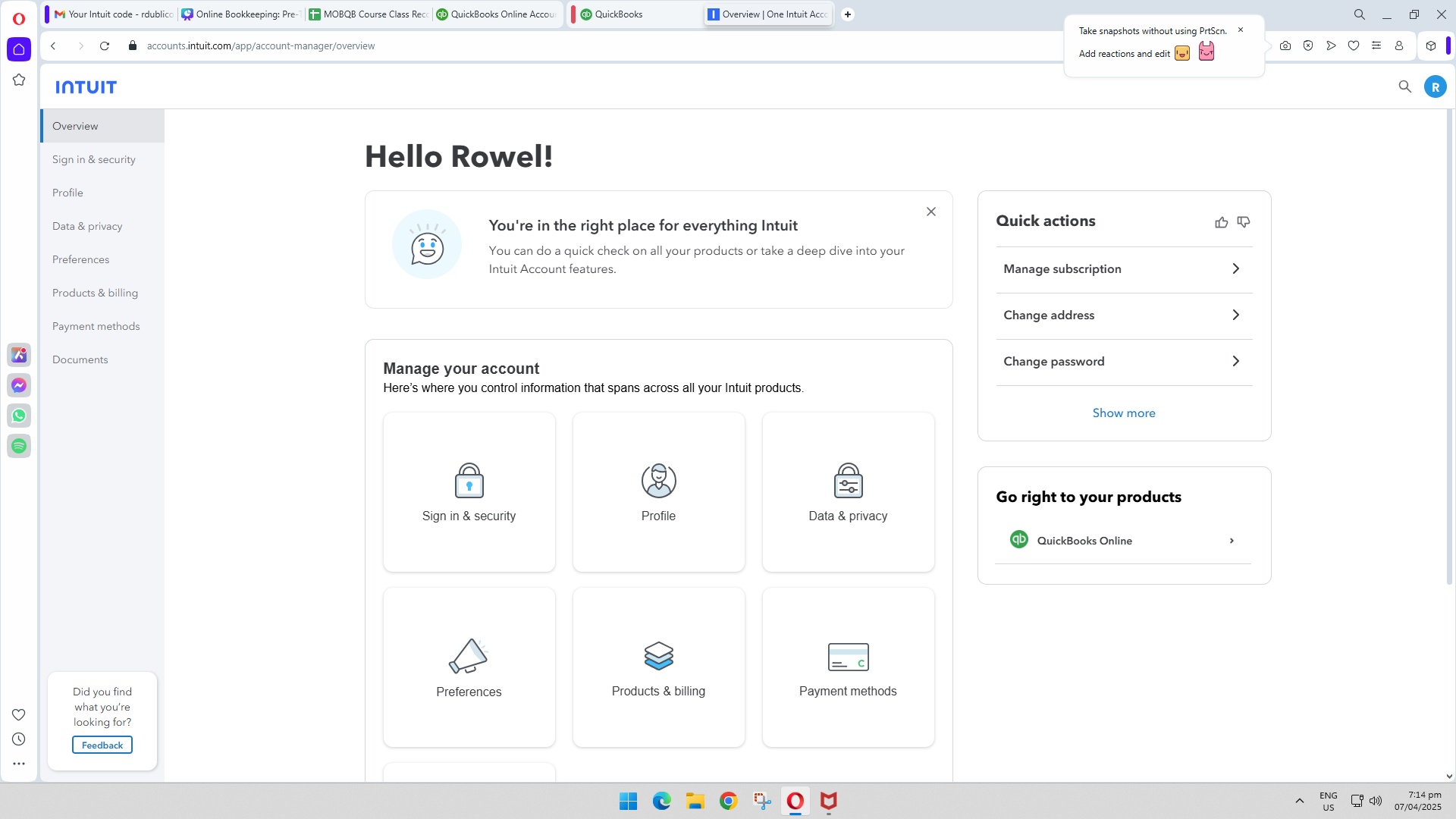Open Snipping Tool from taskbar

click(762, 801)
